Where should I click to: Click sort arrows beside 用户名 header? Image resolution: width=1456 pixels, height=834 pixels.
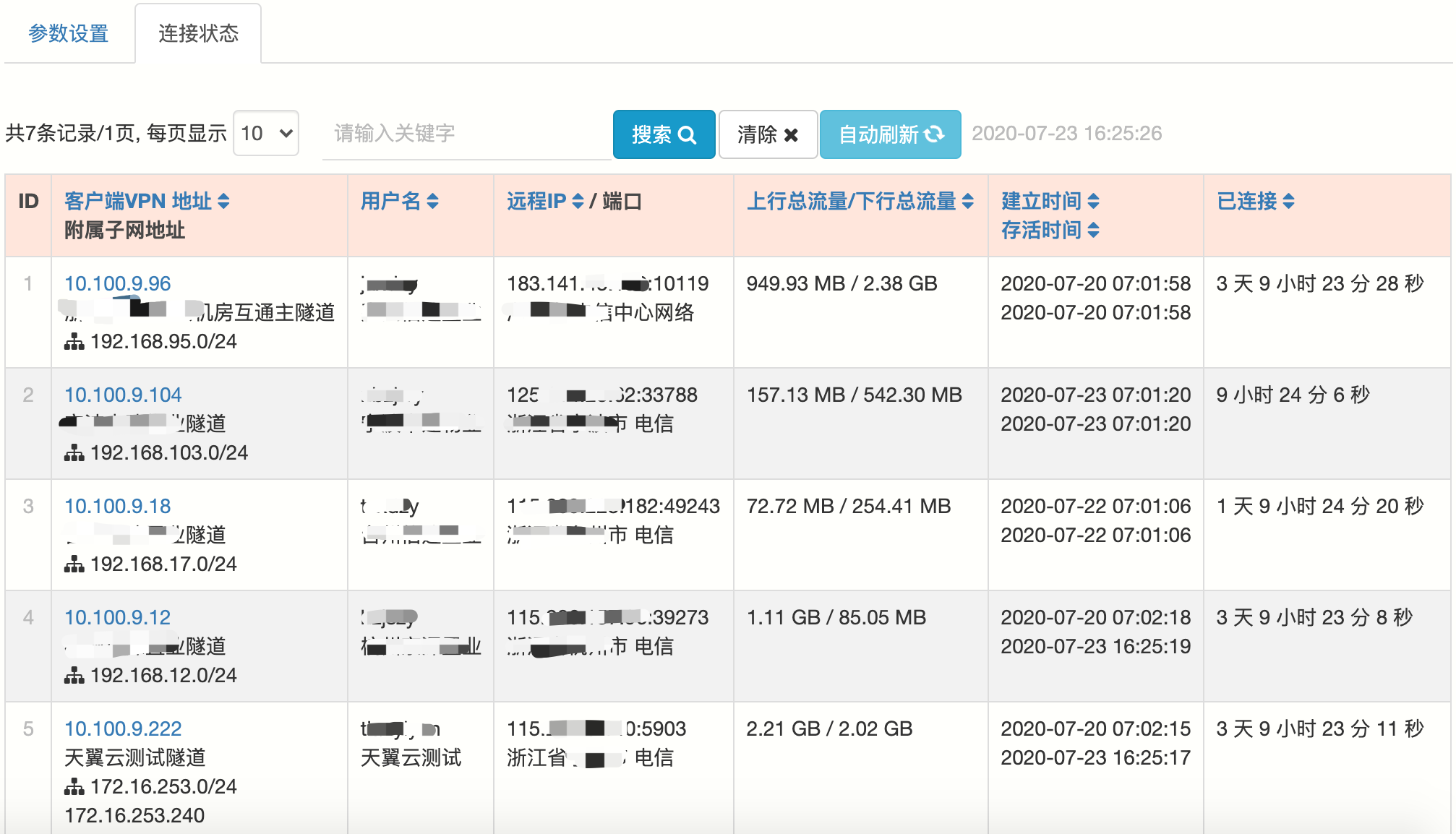(x=432, y=202)
